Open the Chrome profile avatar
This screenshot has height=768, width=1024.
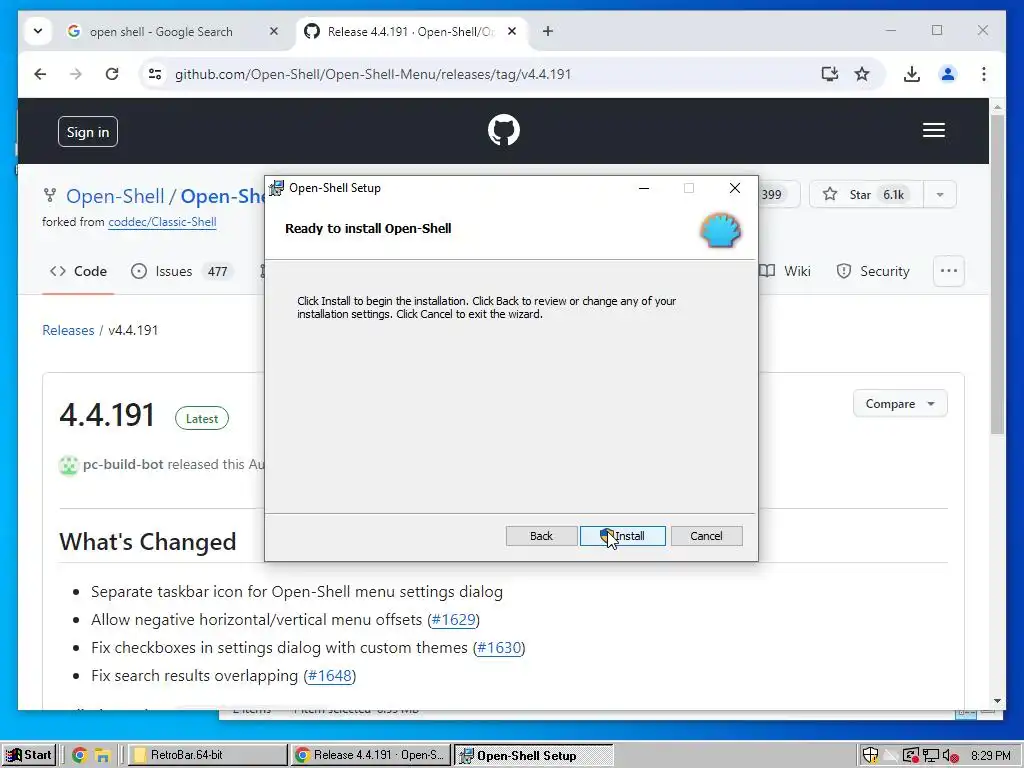[x=948, y=74]
